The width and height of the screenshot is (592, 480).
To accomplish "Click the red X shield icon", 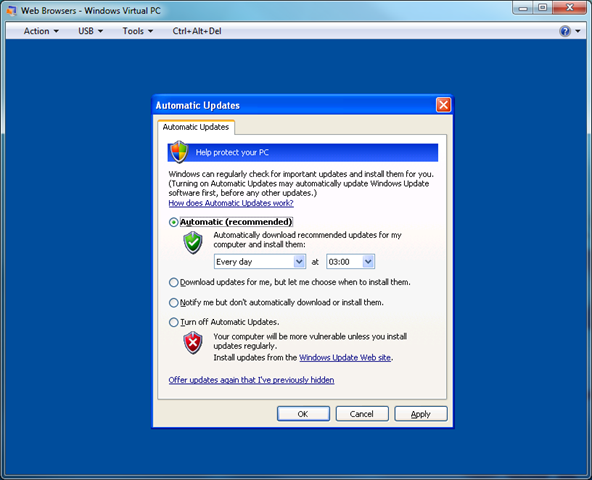I will click(193, 343).
